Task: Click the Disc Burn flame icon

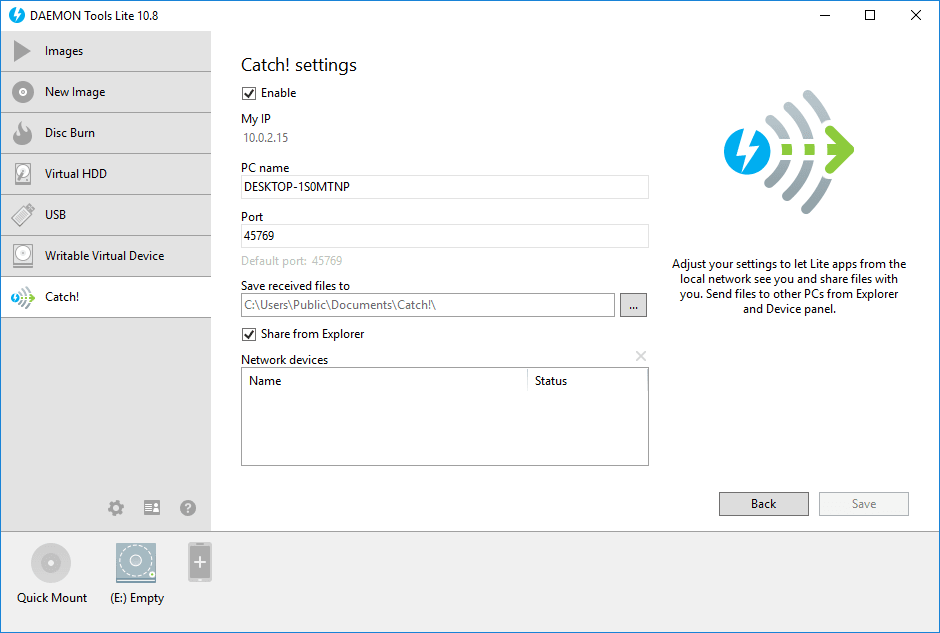Action: click(23, 133)
